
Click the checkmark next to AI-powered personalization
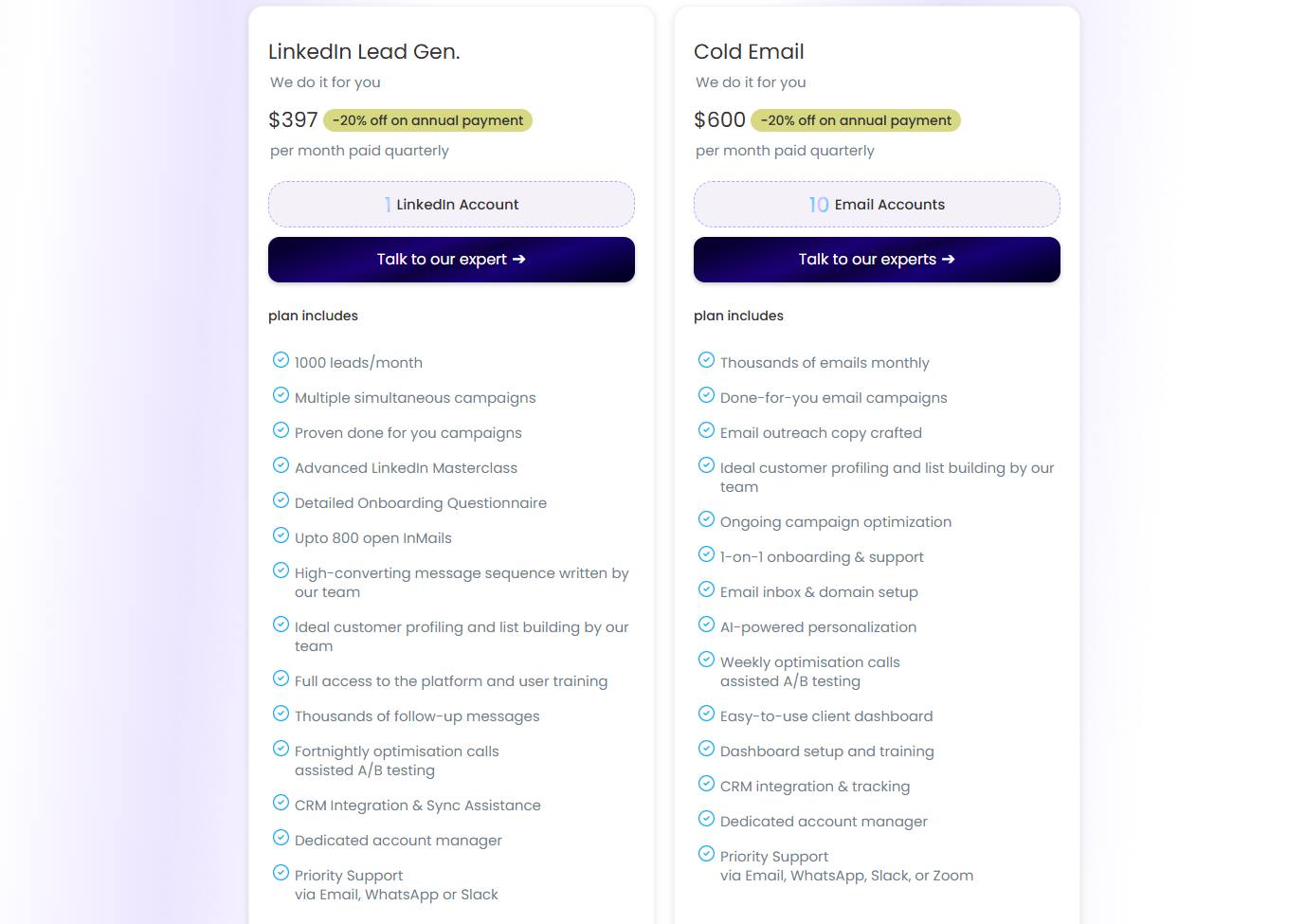[x=707, y=624]
